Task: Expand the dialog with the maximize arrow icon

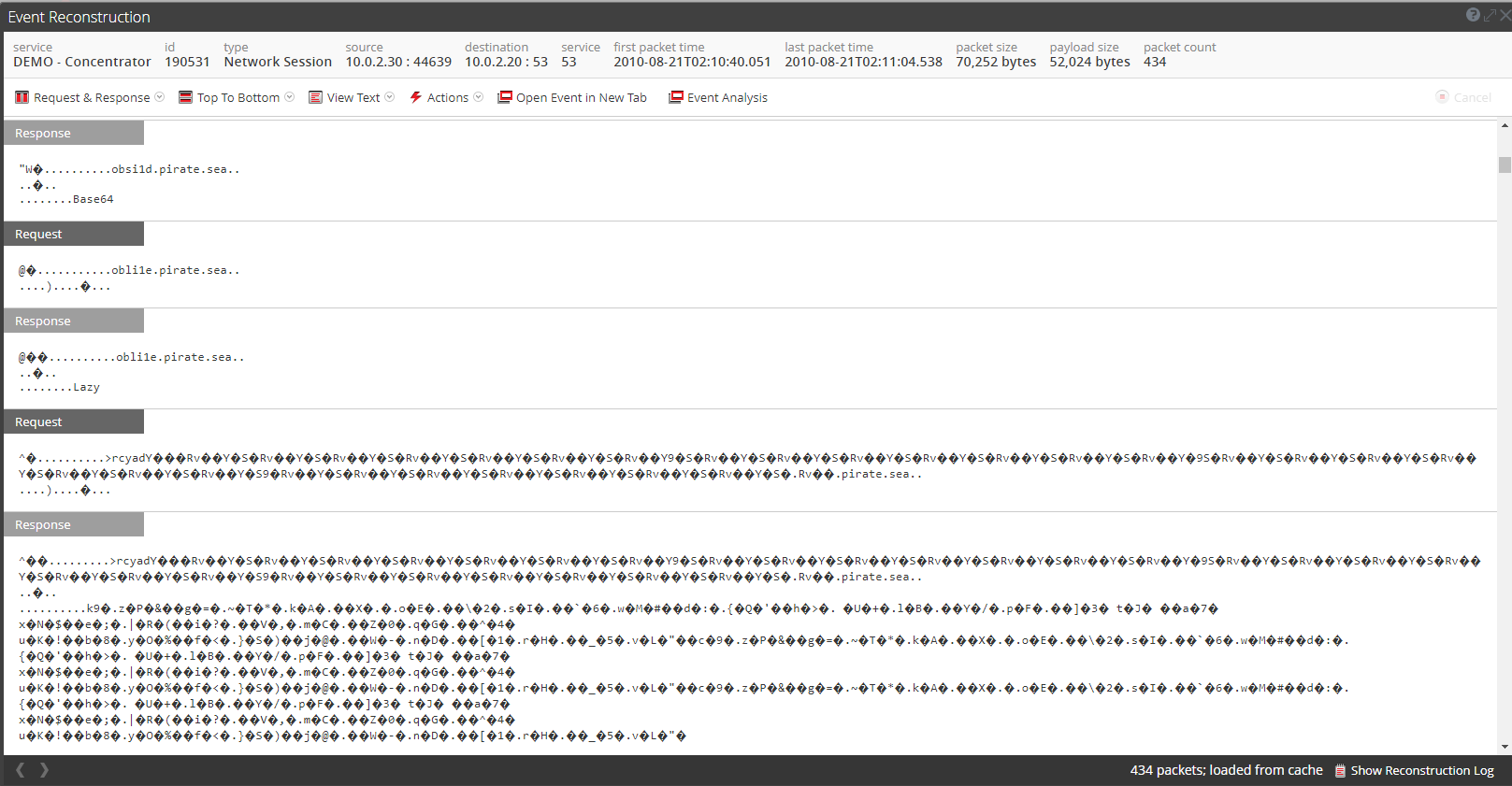Action: point(1490,15)
